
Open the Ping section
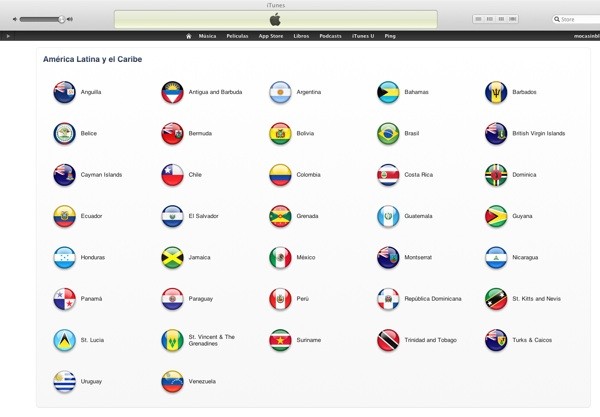(x=390, y=36)
